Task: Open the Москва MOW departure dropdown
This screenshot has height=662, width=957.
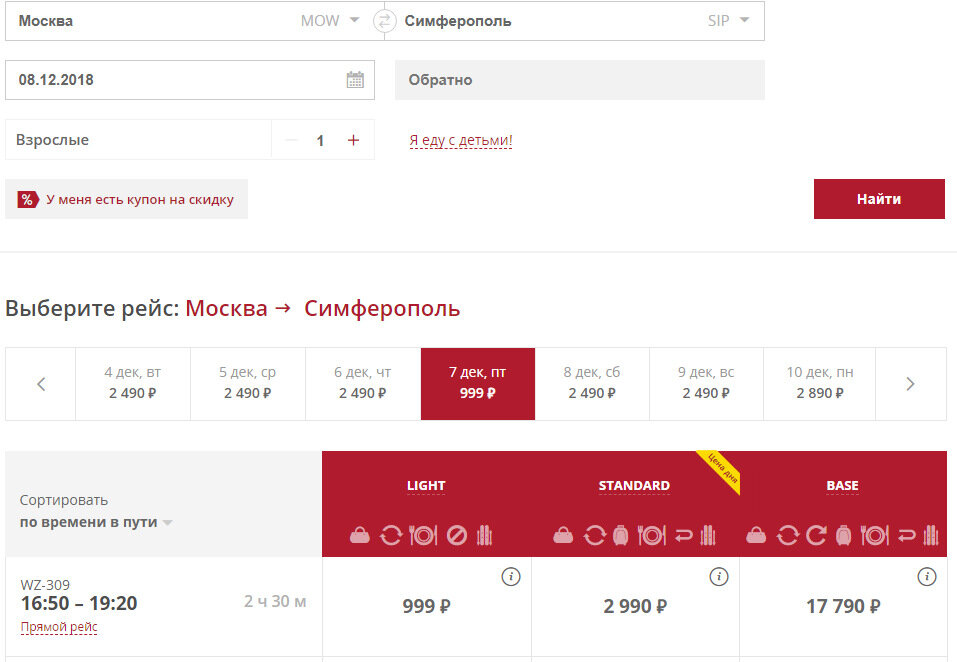Action: pos(354,21)
